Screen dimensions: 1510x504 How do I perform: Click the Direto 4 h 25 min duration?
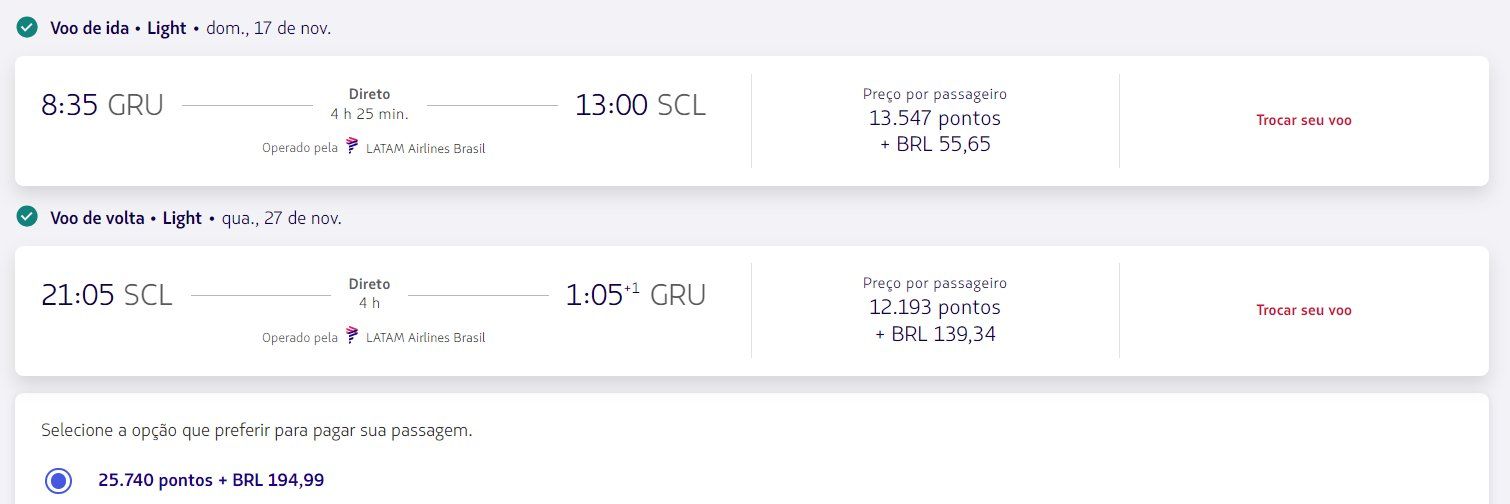point(369,104)
